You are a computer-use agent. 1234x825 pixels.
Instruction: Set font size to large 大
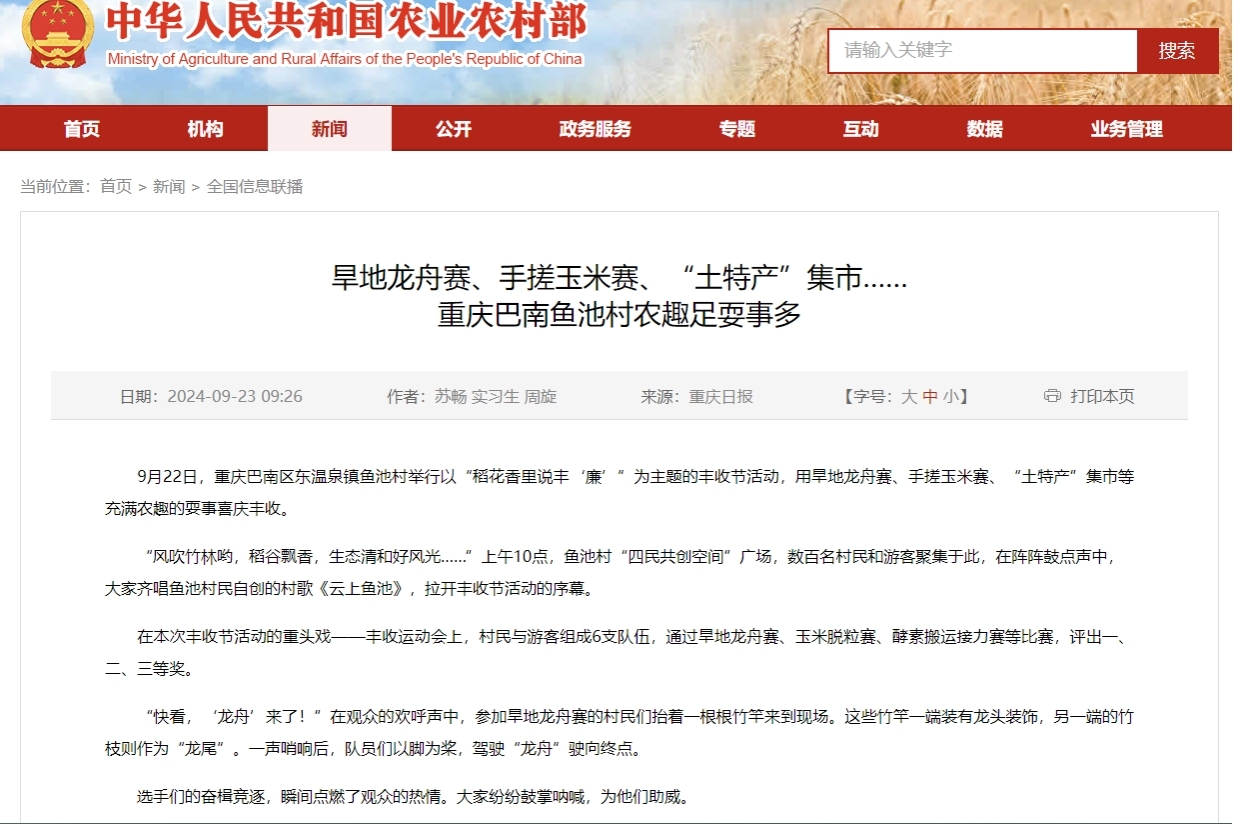click(x=908, y=396)
